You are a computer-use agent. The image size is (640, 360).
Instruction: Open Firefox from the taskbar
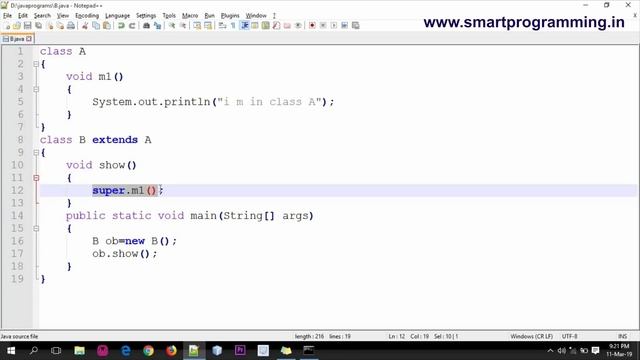pos(171,351)
